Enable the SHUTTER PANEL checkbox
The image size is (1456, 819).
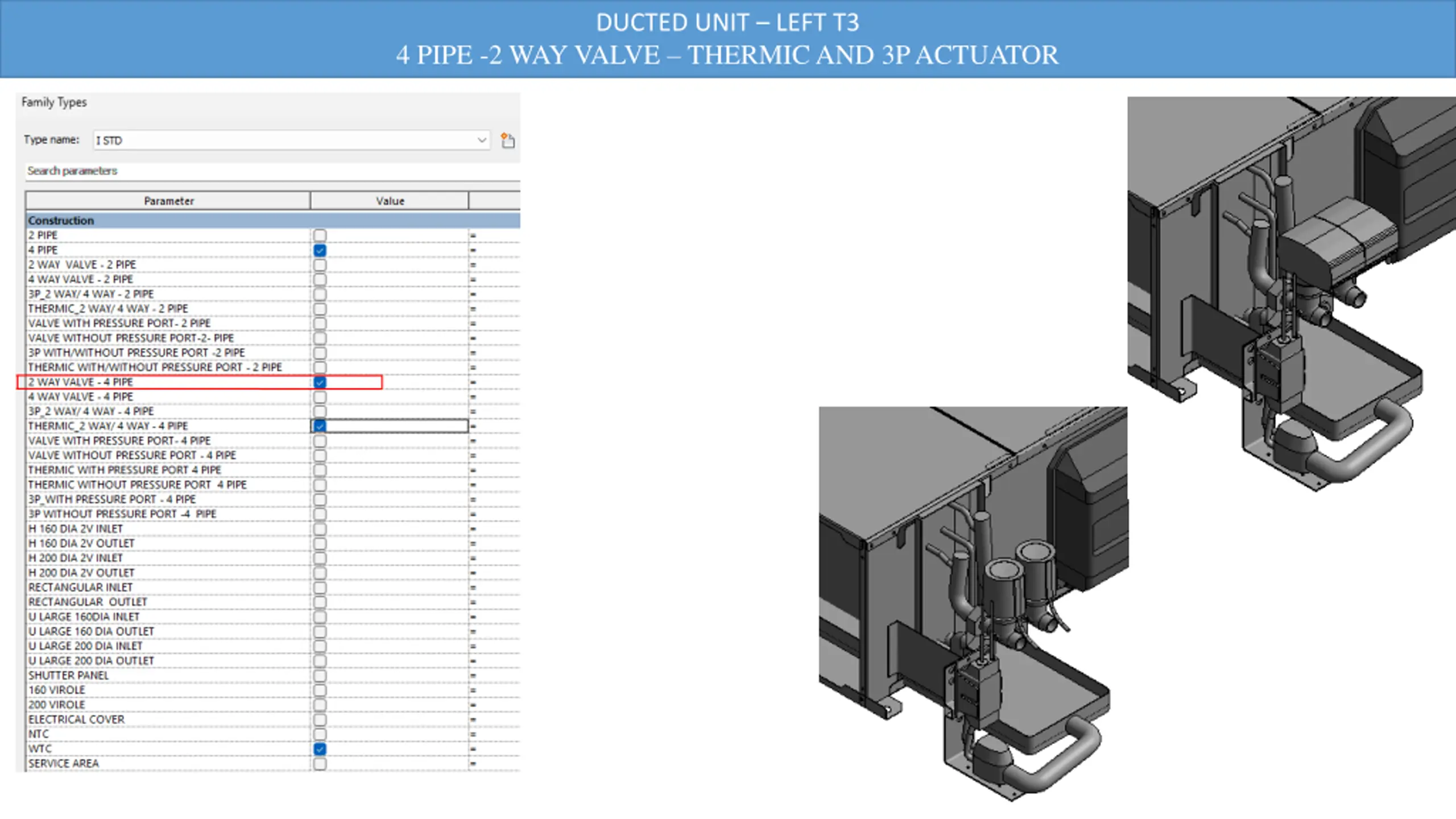(x=320, y=676)
